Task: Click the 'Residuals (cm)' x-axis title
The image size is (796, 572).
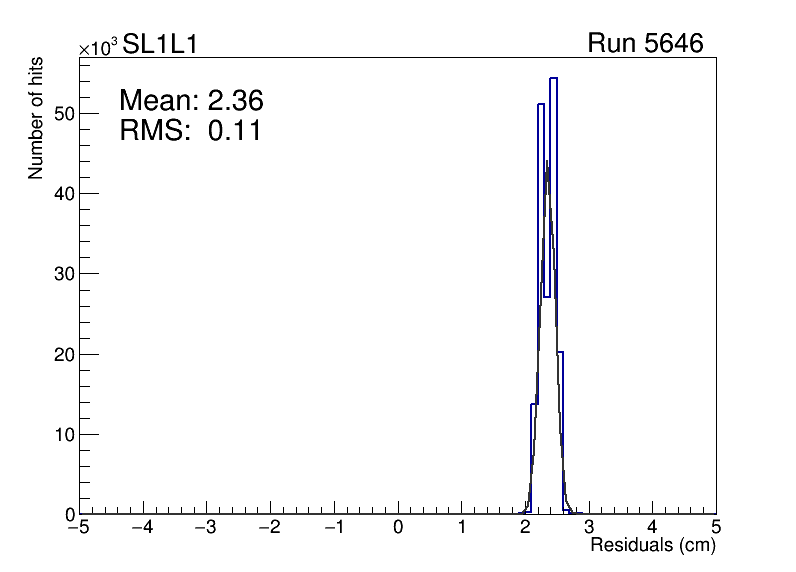Action: click(x=653, y=546)
